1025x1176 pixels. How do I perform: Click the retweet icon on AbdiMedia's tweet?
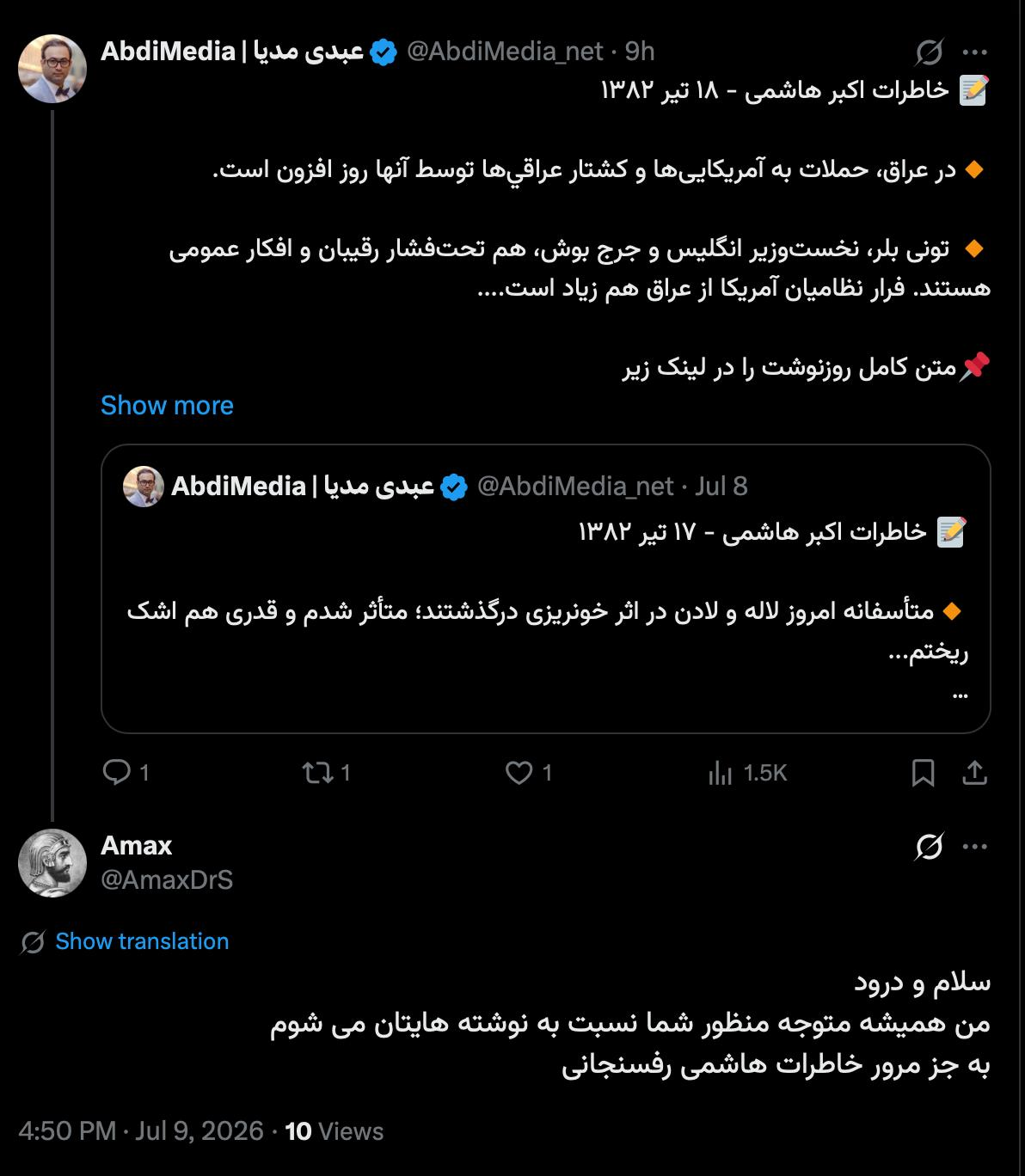pos(317,773)
